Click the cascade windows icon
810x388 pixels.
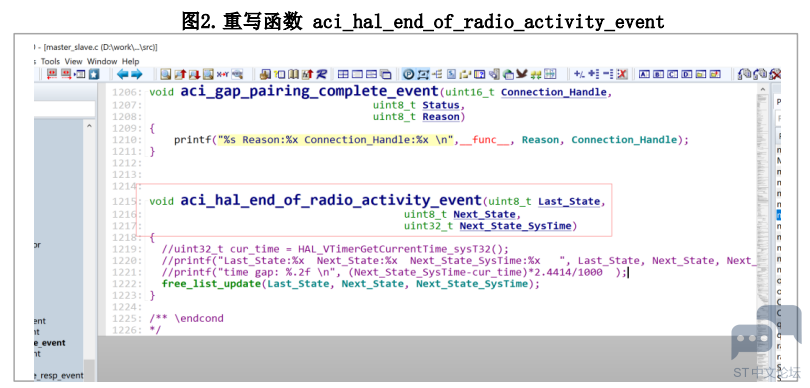(385, 74)
